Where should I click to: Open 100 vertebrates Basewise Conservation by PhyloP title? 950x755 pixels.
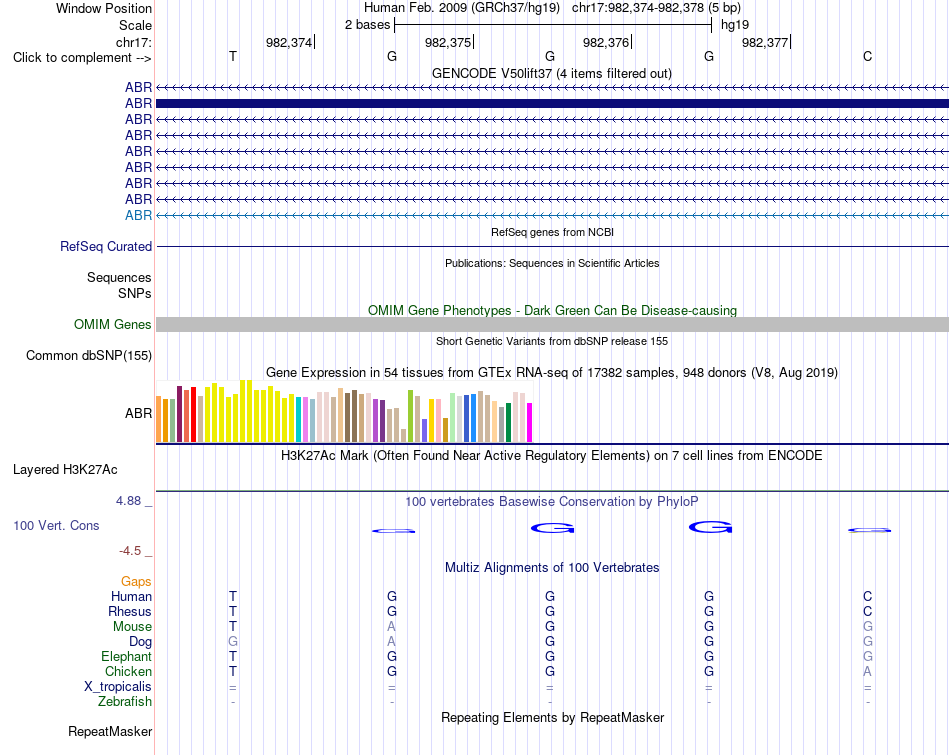click(x=551, y=502)
